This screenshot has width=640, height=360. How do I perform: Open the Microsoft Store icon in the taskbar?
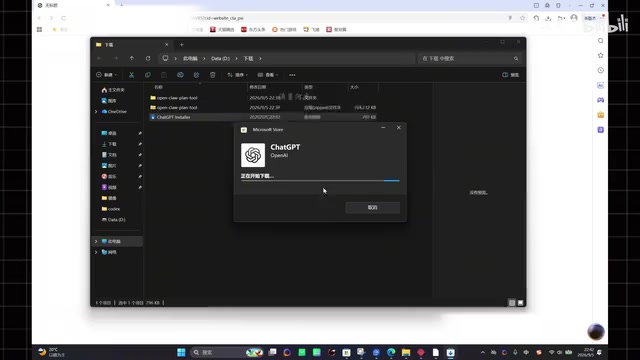346,352
